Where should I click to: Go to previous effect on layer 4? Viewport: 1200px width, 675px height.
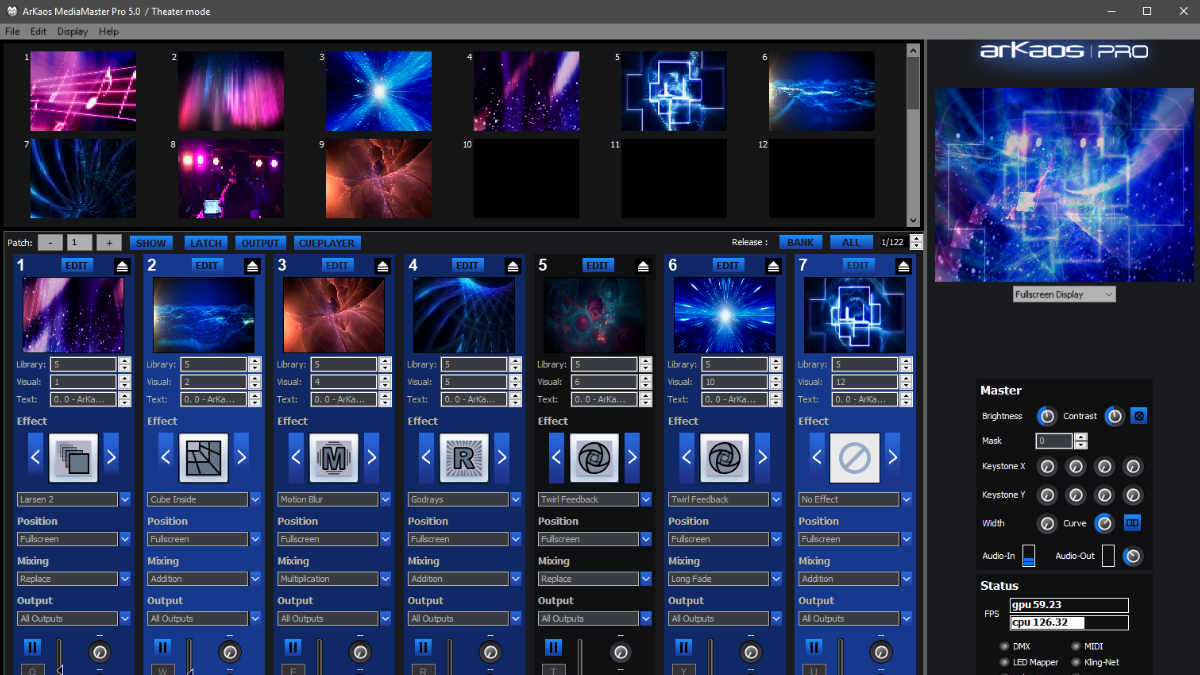426,458
